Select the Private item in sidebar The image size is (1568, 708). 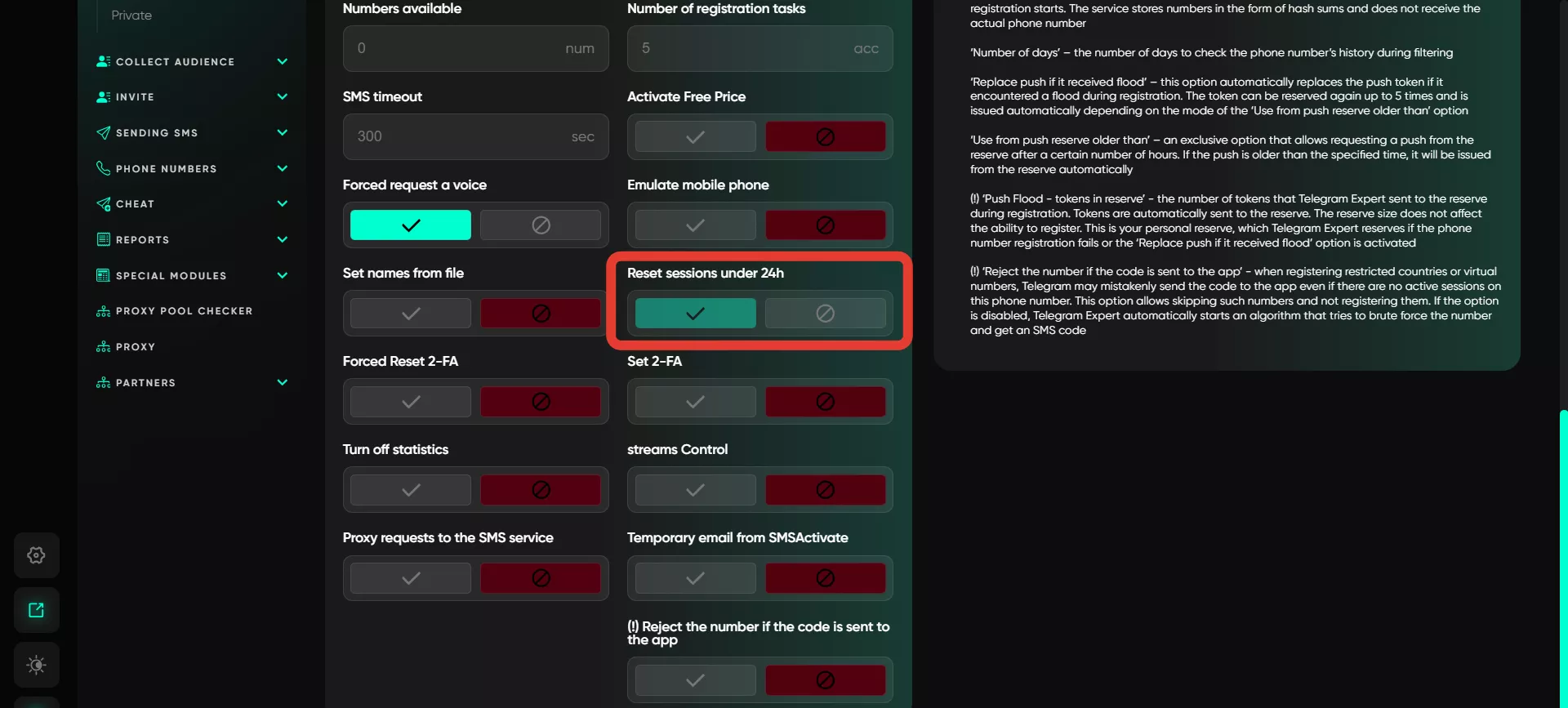click(x=131, y=16)
